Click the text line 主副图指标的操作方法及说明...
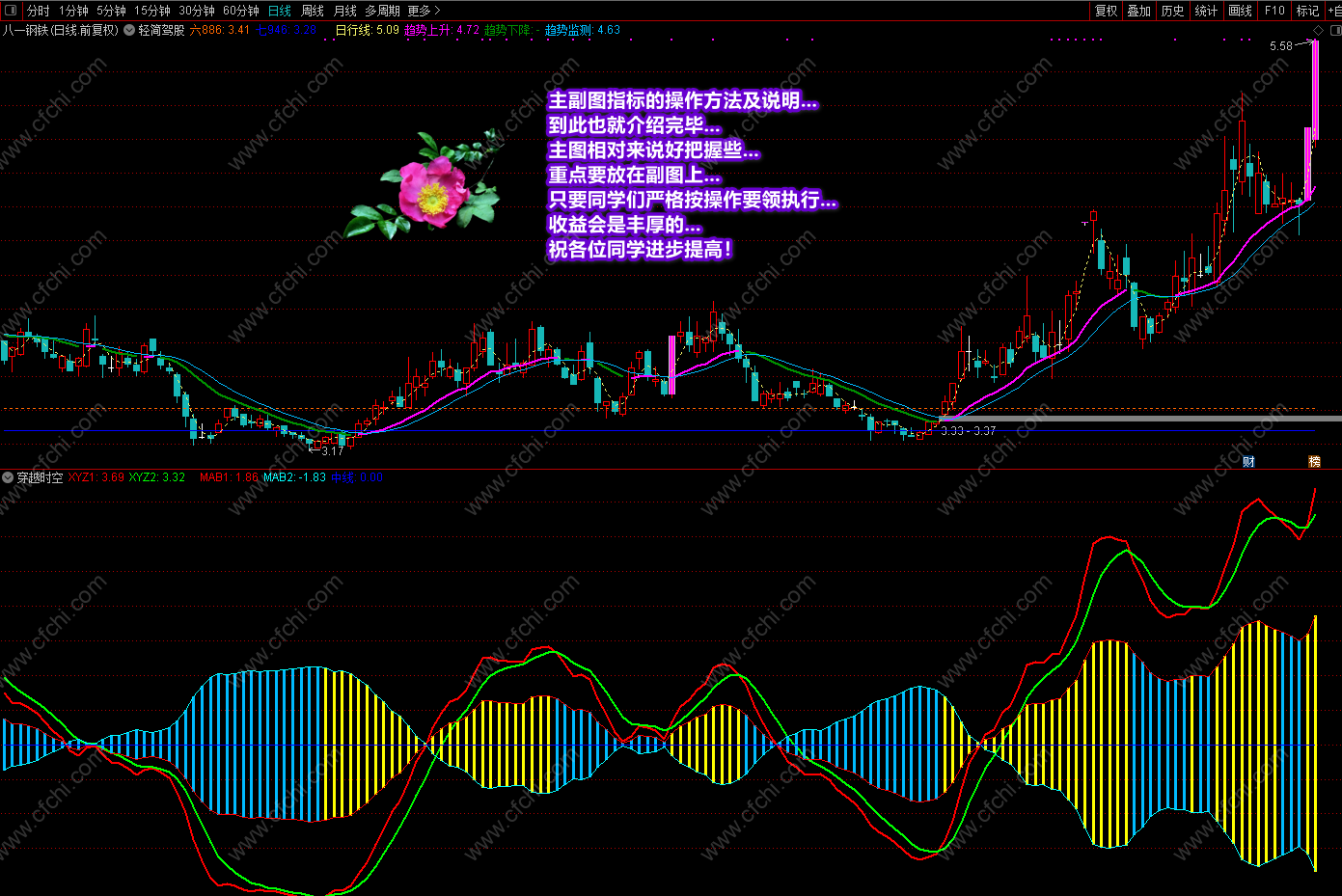Image resolution: width=1342 pixels, height=896 pixels. pos(682,101)
